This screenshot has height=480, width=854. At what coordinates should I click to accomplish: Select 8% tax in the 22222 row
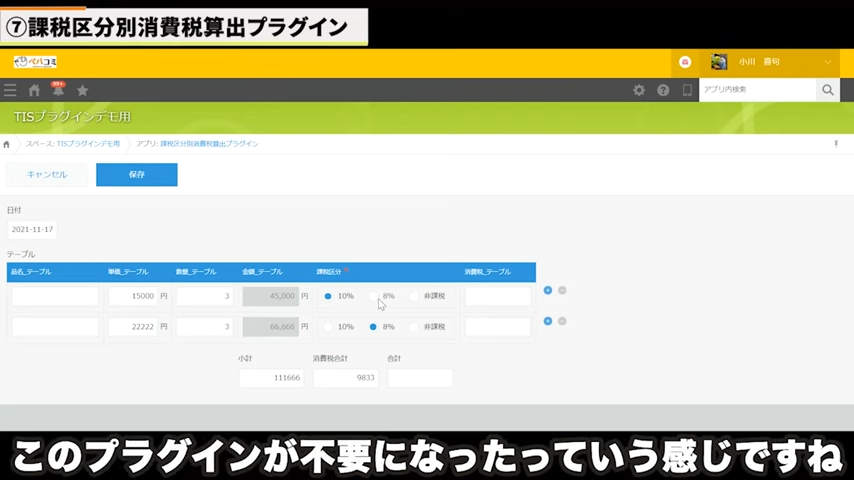pos(373,327)
